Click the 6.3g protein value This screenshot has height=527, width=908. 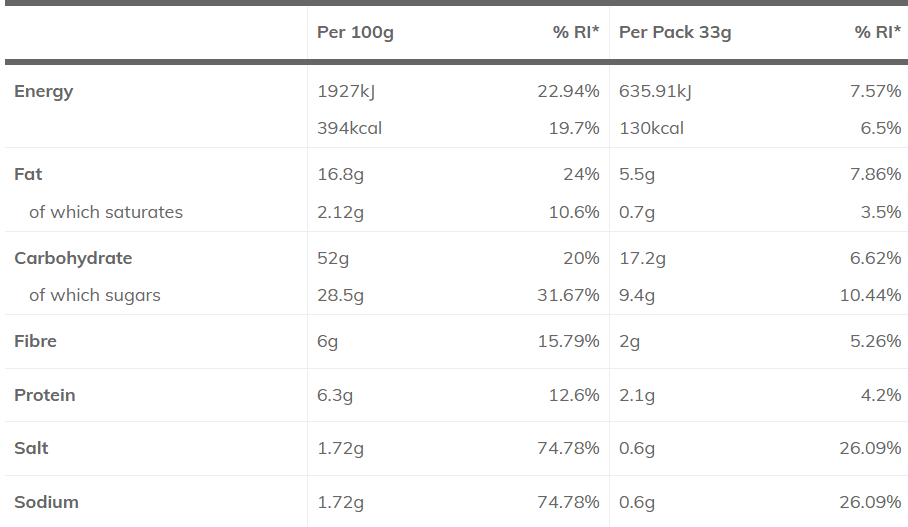(335, 396)
